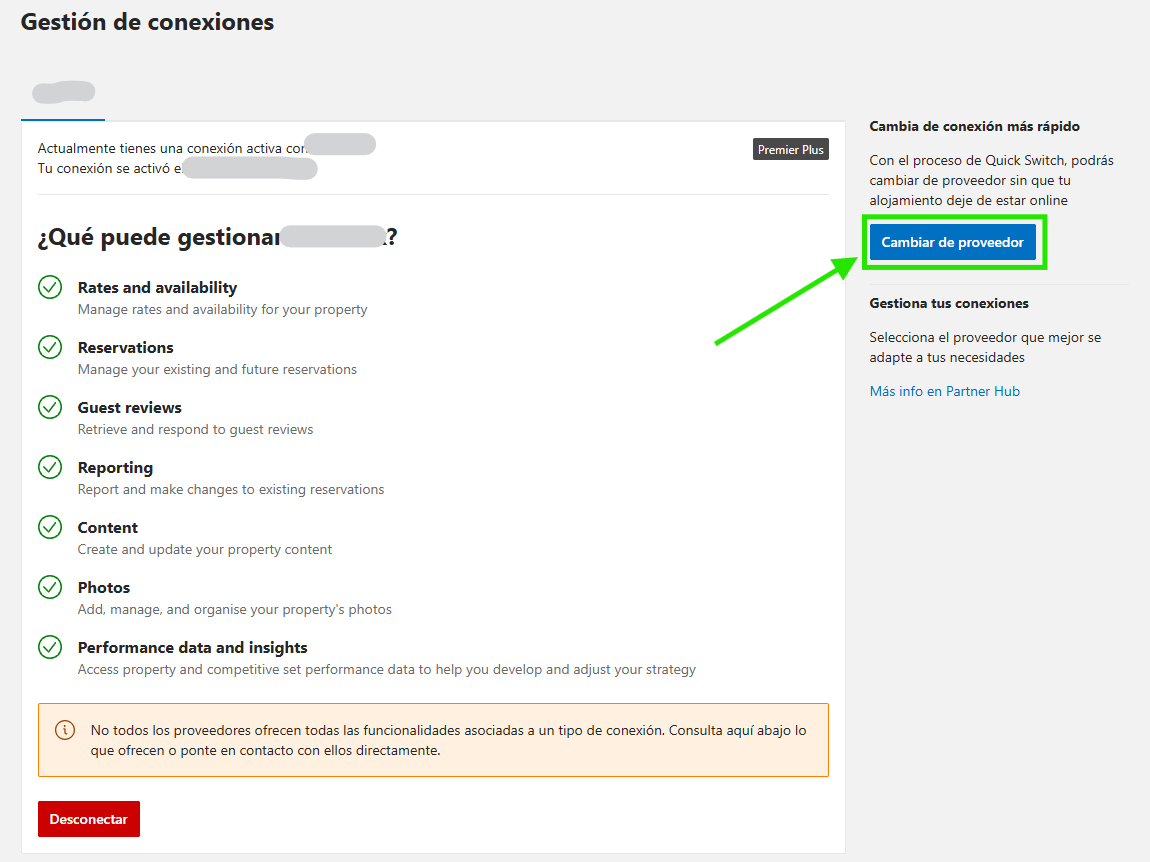This screenshot has width=1150, height=862.
Task: Click the checkmark icon beside Reservations
Action: 50,347
